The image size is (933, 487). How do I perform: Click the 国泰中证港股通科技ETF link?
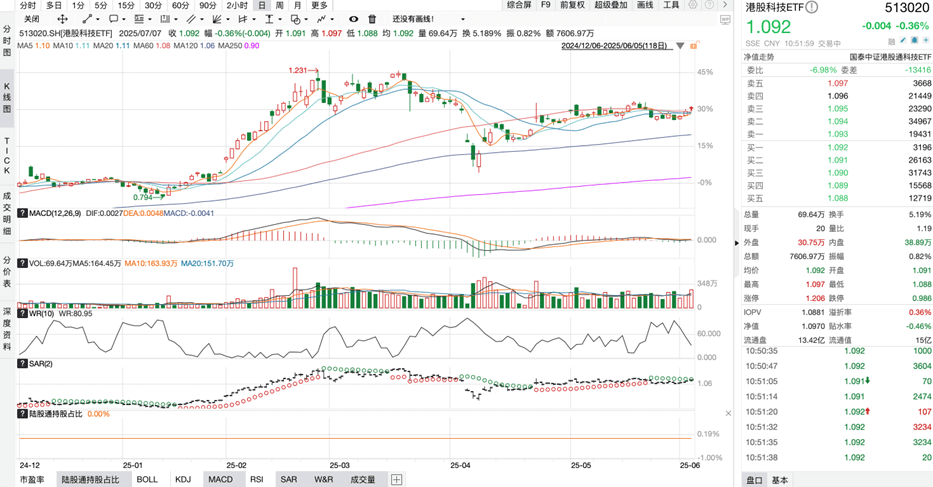click(x=890, y=57)
